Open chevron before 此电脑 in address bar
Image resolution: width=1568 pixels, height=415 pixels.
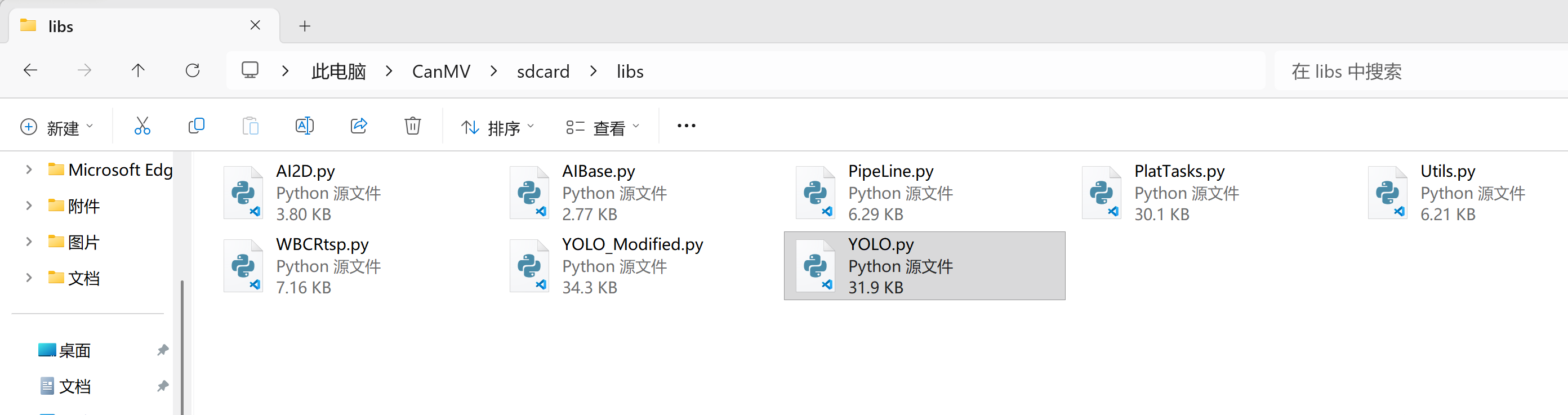(x=285, y=71)
